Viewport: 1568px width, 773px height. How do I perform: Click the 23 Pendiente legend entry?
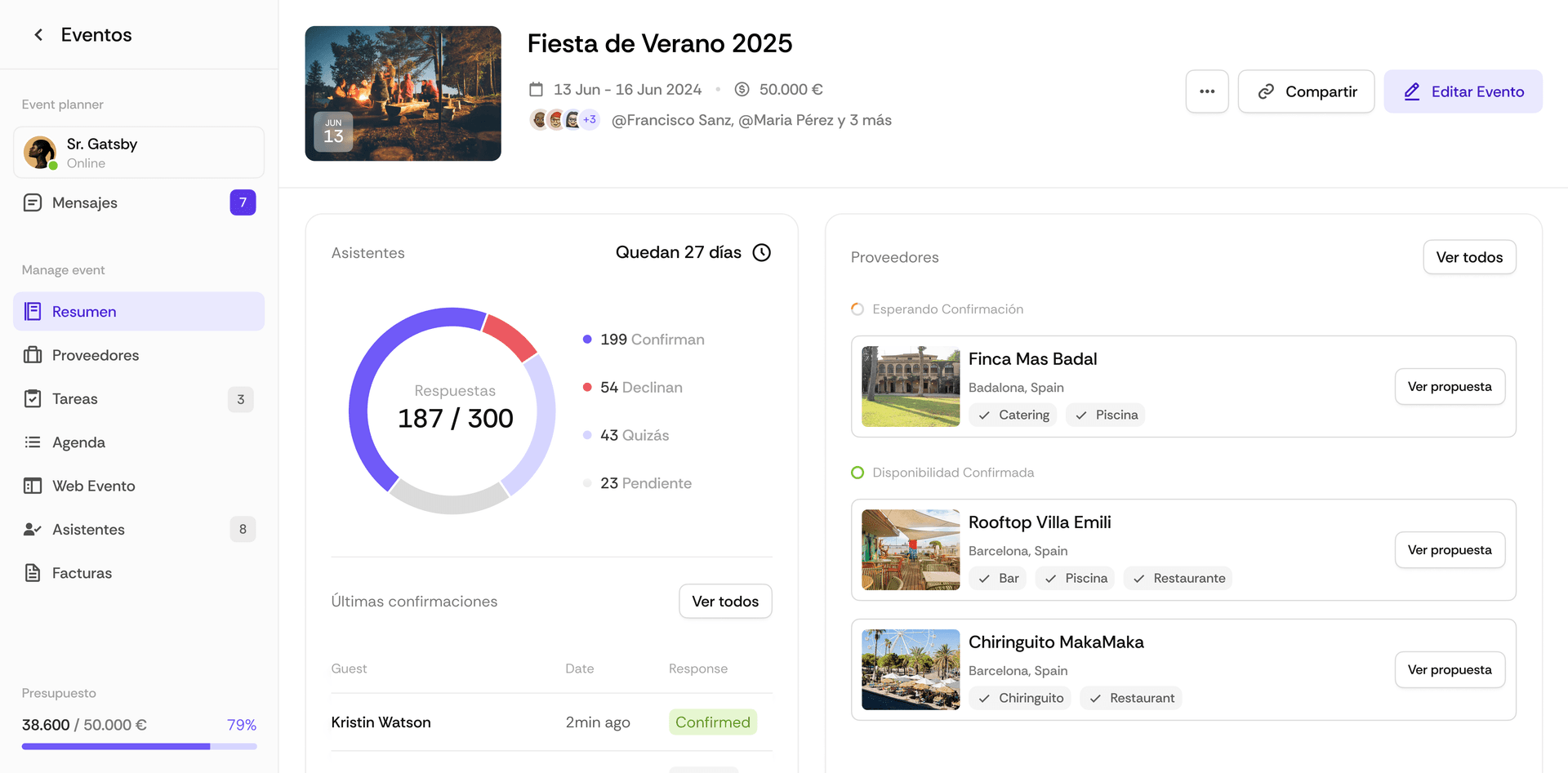click(637, 483)
